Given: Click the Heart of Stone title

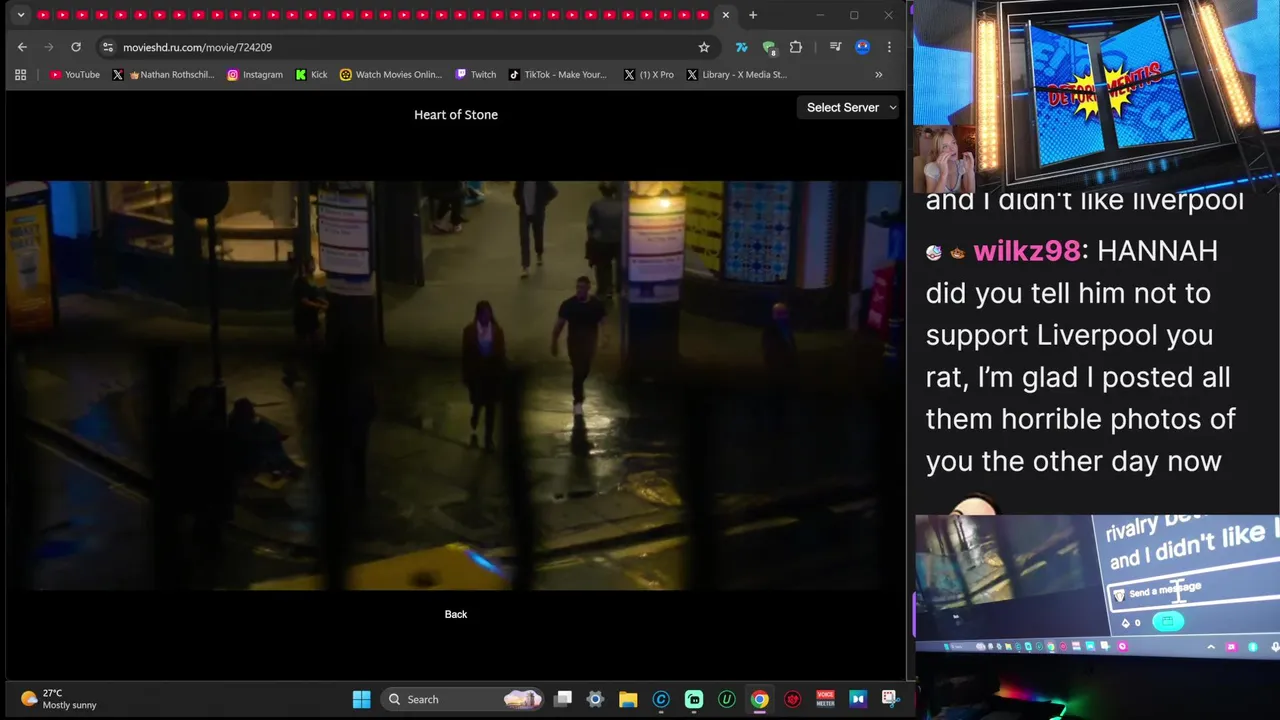Looking at the screenshot, I should (x=456, y=115).
